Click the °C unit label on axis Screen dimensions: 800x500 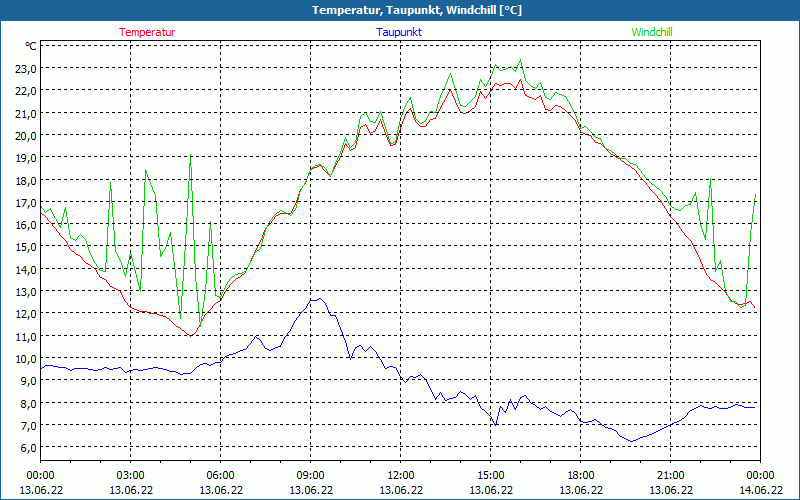[x=31, y=46]
